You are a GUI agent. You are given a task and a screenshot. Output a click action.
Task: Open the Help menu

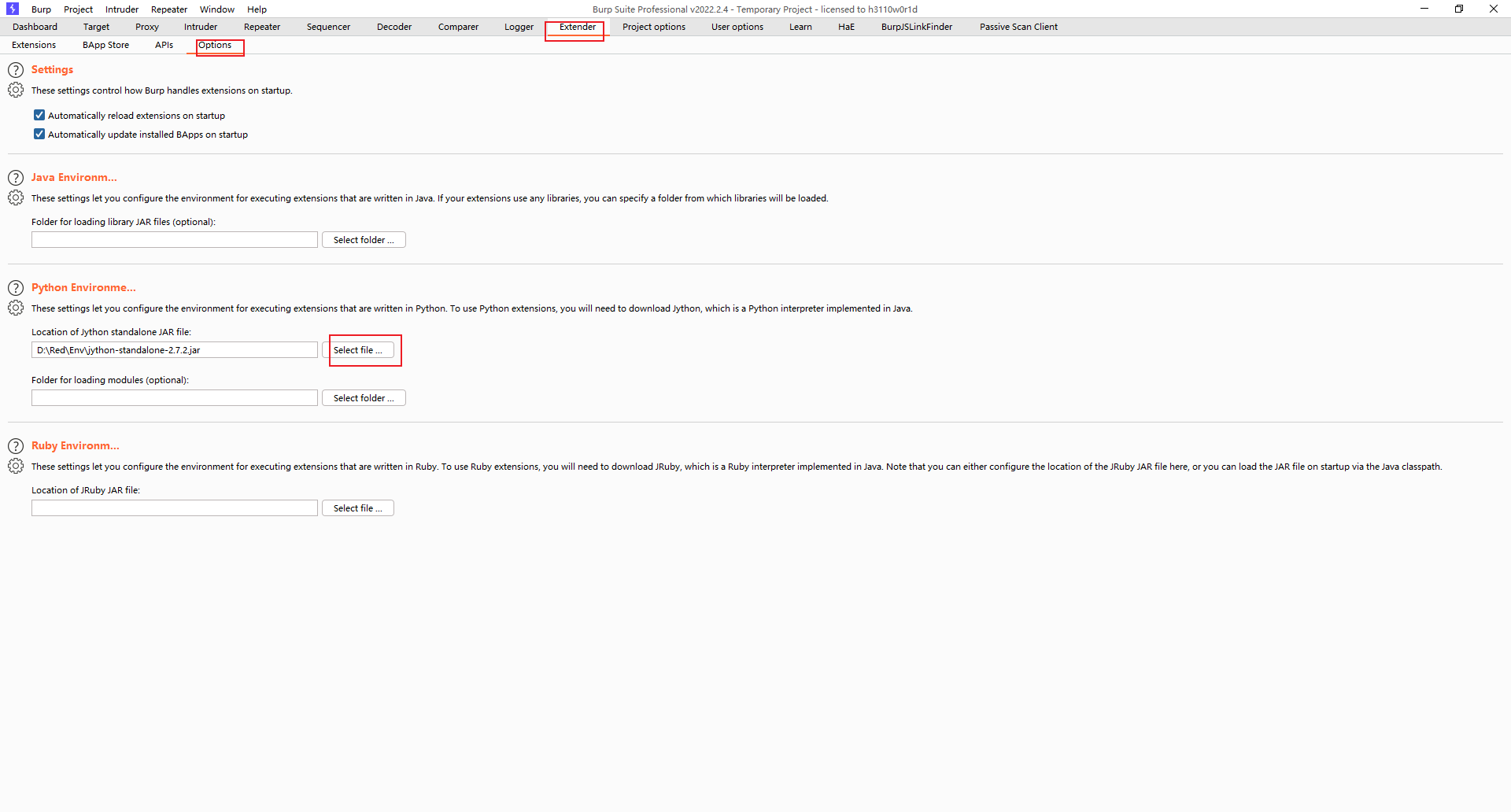click(x=257, y=9)
